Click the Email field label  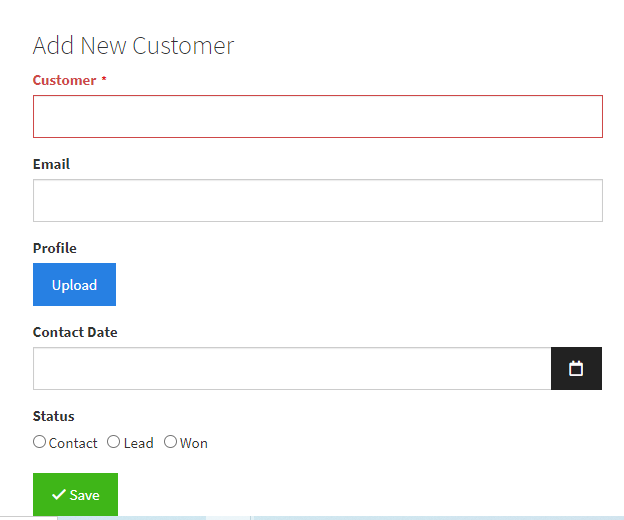coord(51,164)
